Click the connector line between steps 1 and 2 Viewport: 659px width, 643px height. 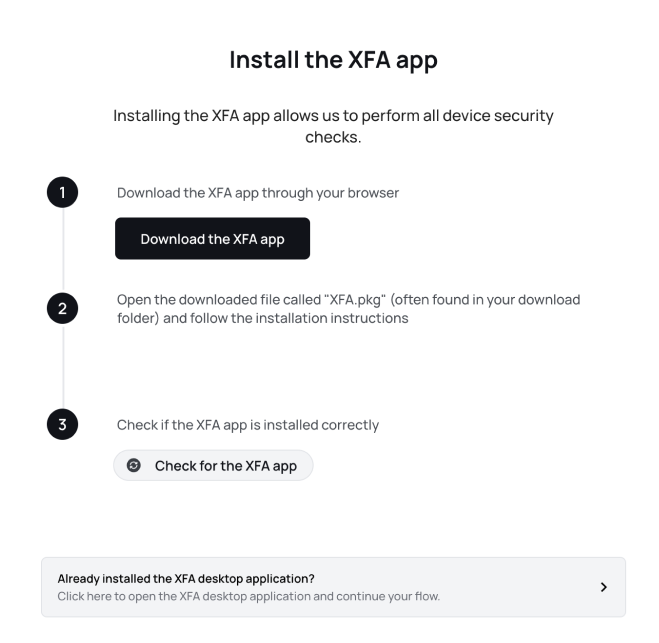tap(63, 250)
